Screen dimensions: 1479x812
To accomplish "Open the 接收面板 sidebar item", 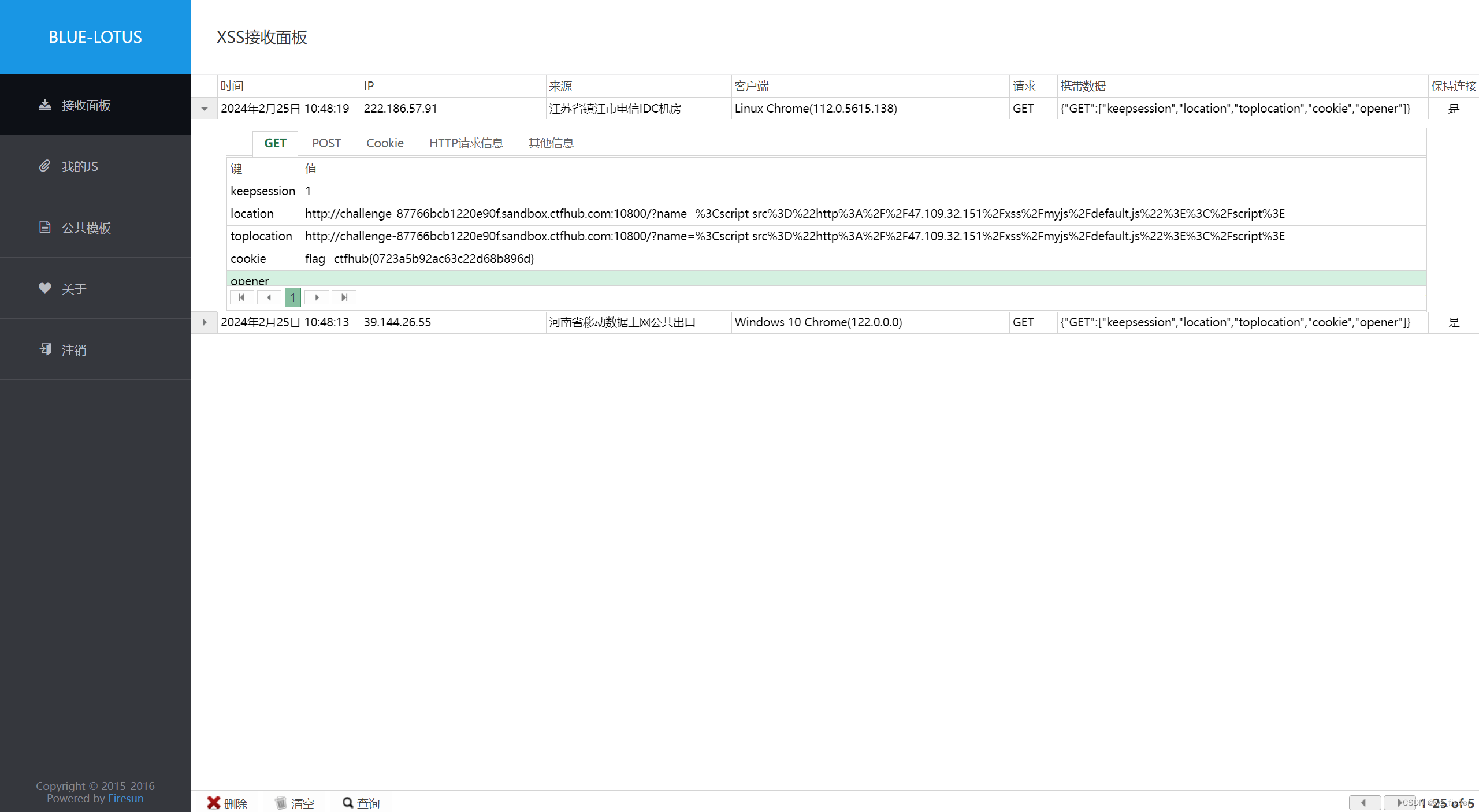I will 95,105.
